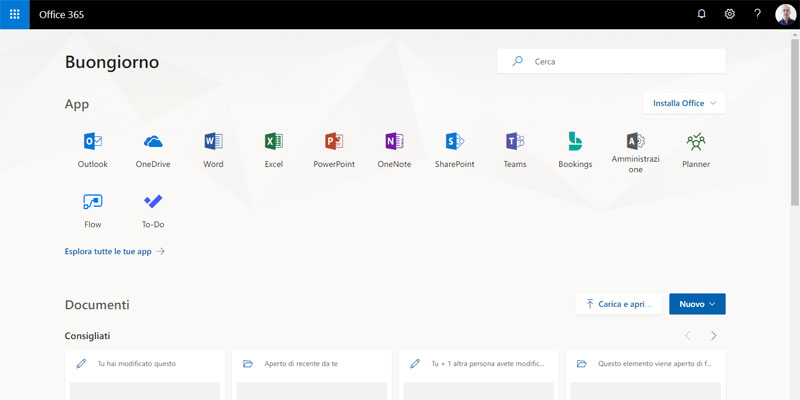Open the Outlook app
The width and height of the screenshot is (800, 400).
93,150
